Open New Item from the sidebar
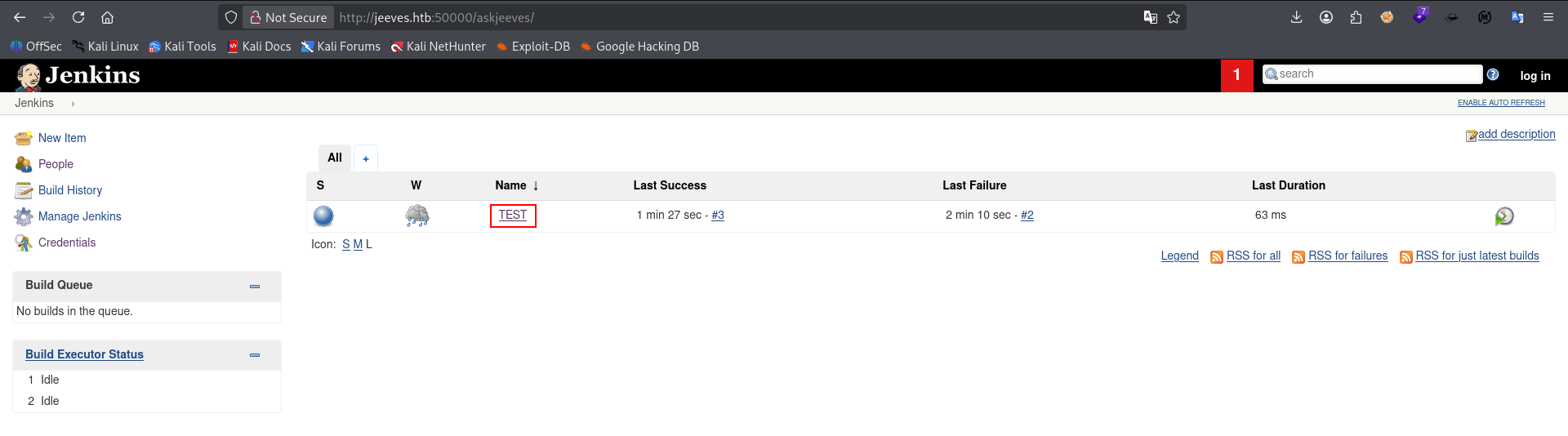This screenshot has width=1568, height=436. [62, 138]
